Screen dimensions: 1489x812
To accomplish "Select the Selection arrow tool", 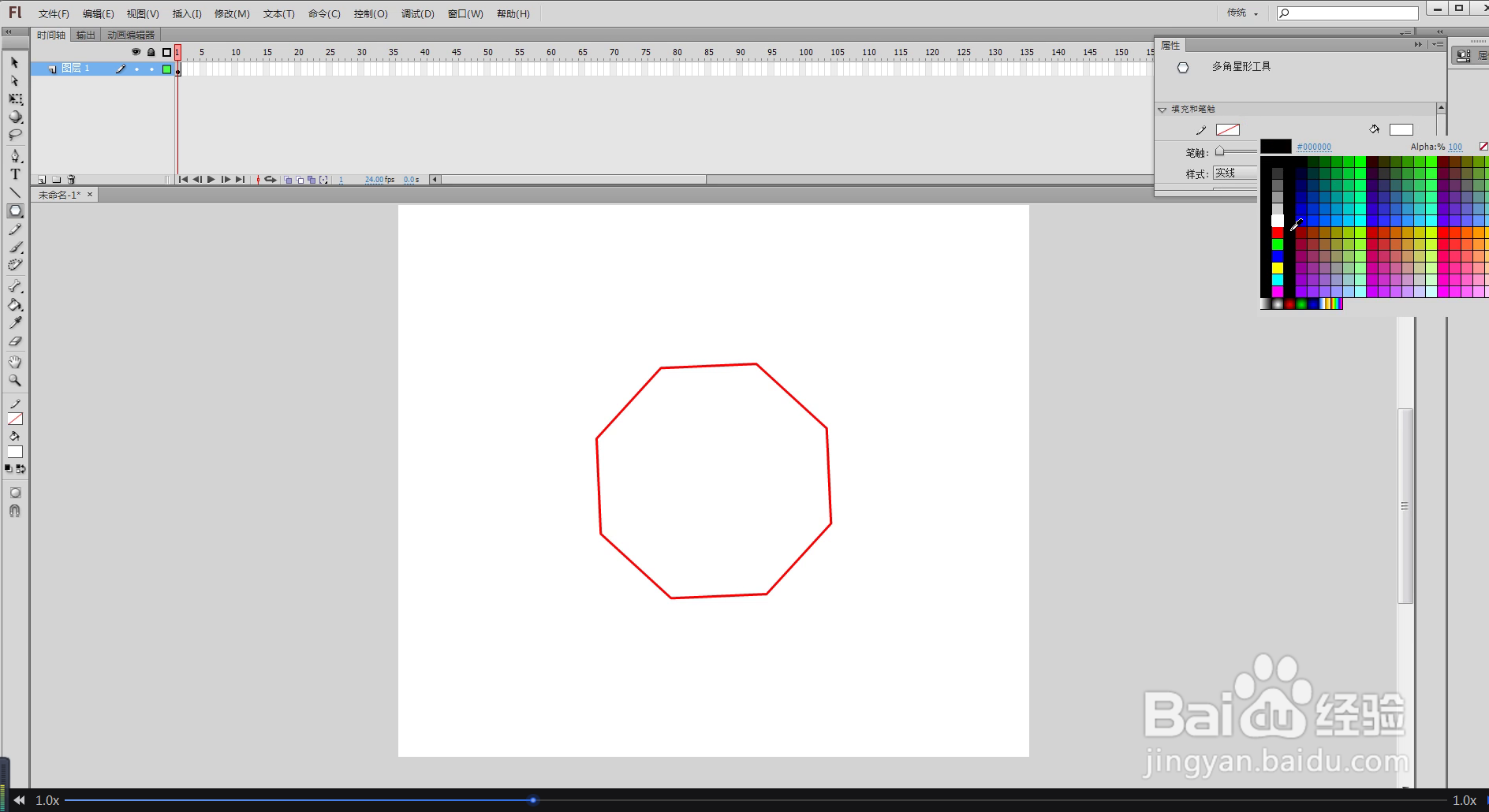I will (14, 61).
